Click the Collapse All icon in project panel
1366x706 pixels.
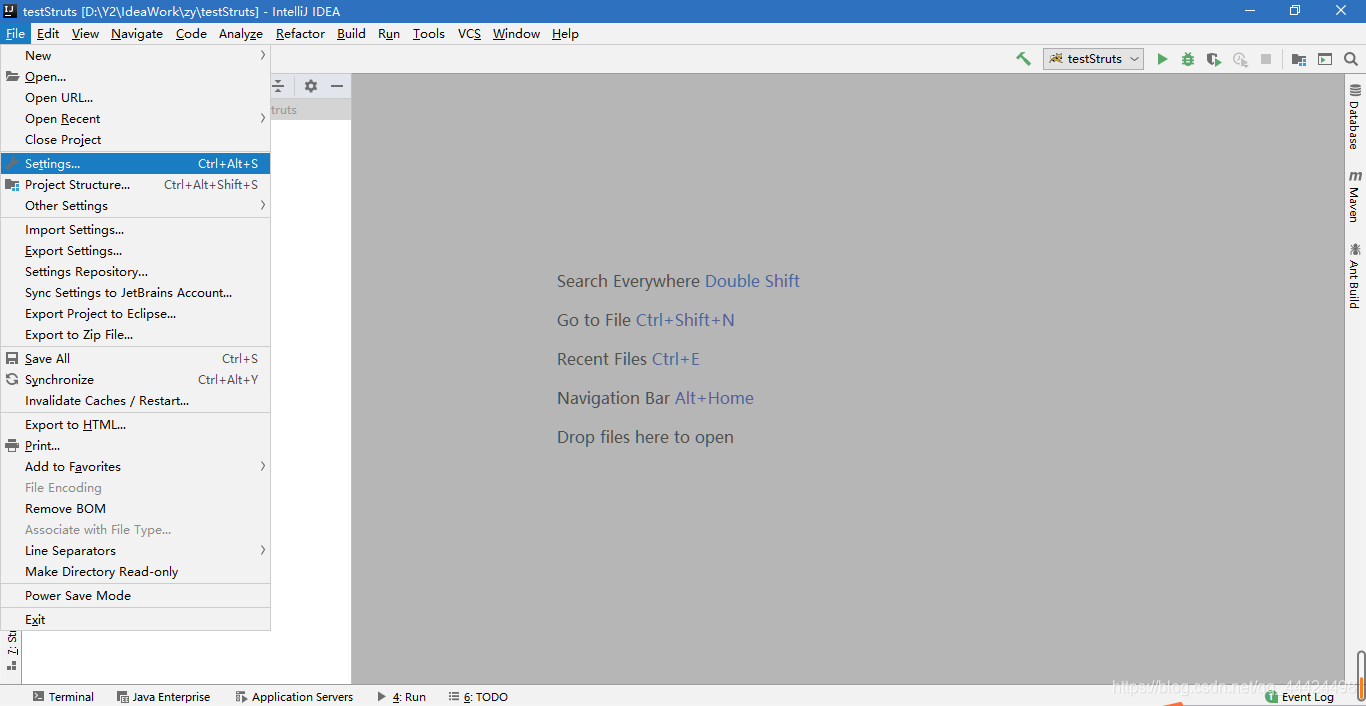click(279, 86)
